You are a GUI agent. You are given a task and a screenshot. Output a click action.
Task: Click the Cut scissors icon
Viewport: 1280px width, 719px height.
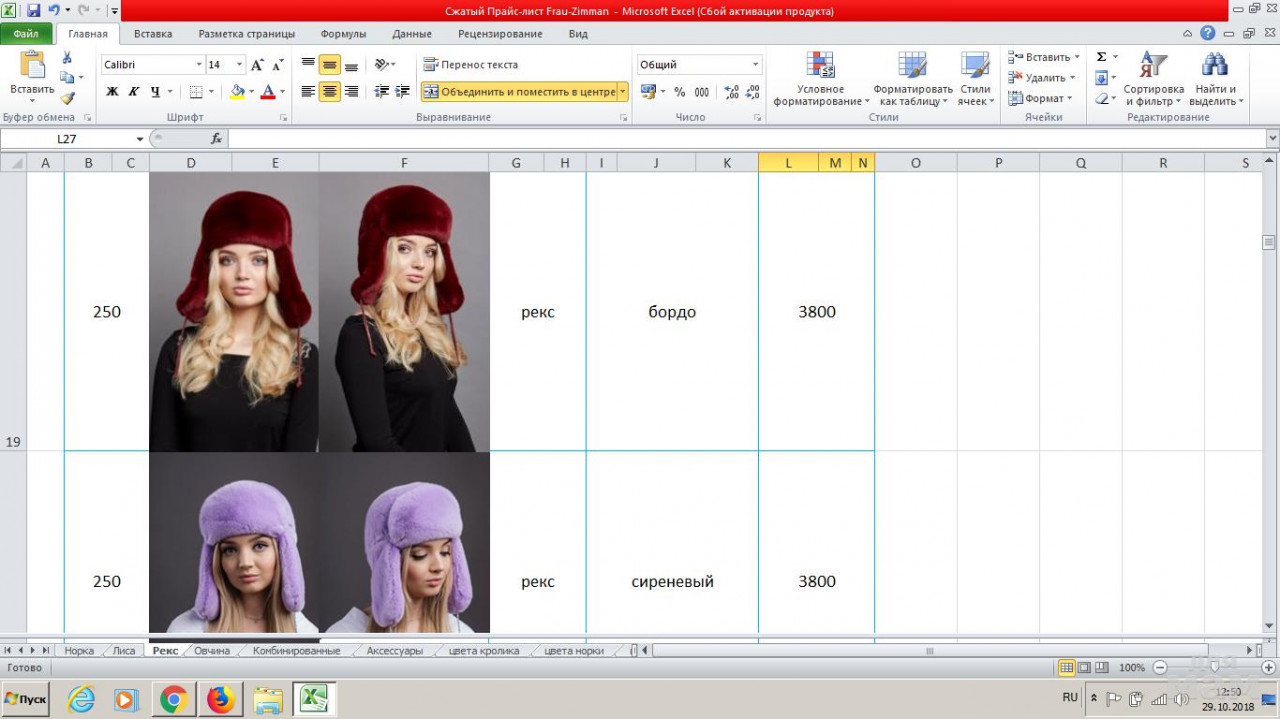67,58
